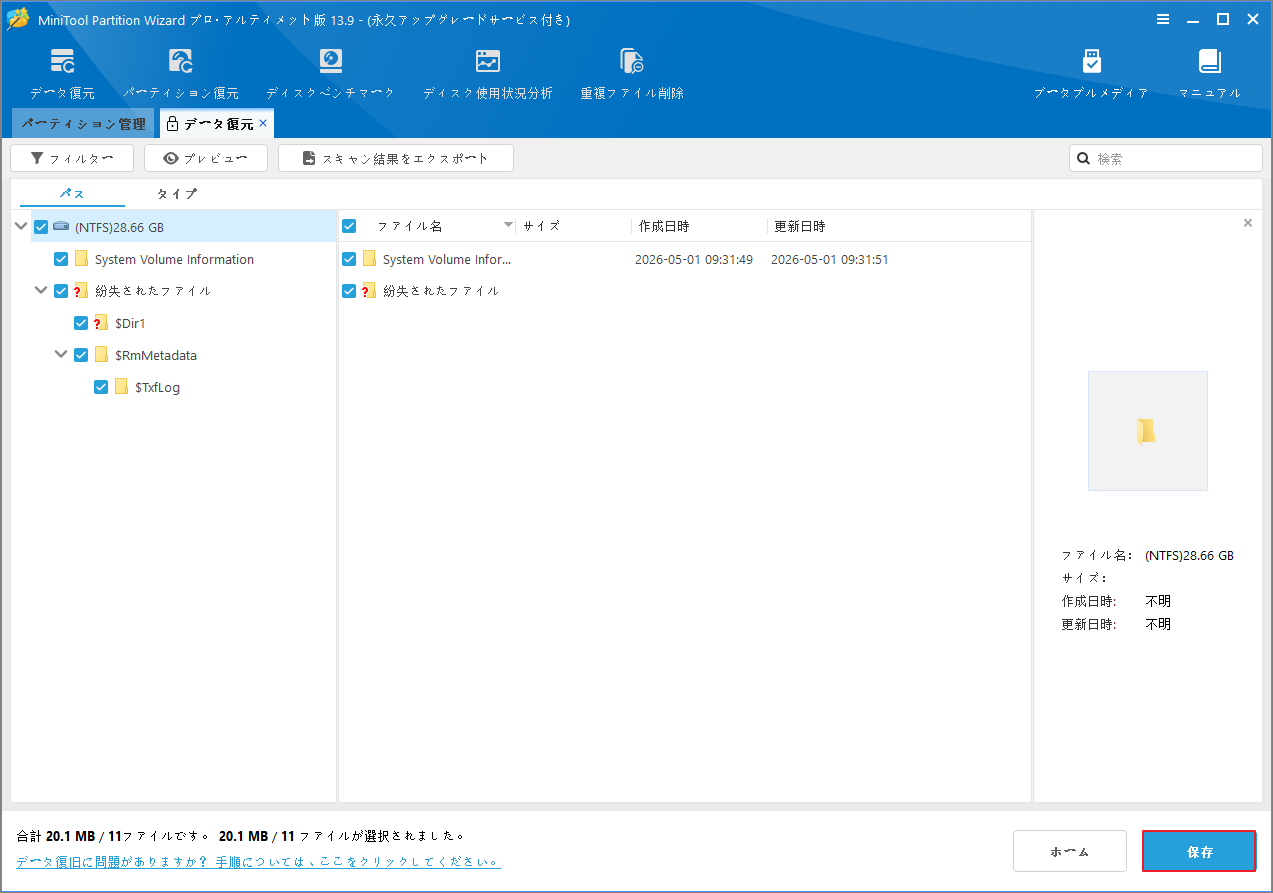Screen dimensions: 1273x893
Task: Click the hamburger menu icon in title bar
Action: tap(1163, 19)
